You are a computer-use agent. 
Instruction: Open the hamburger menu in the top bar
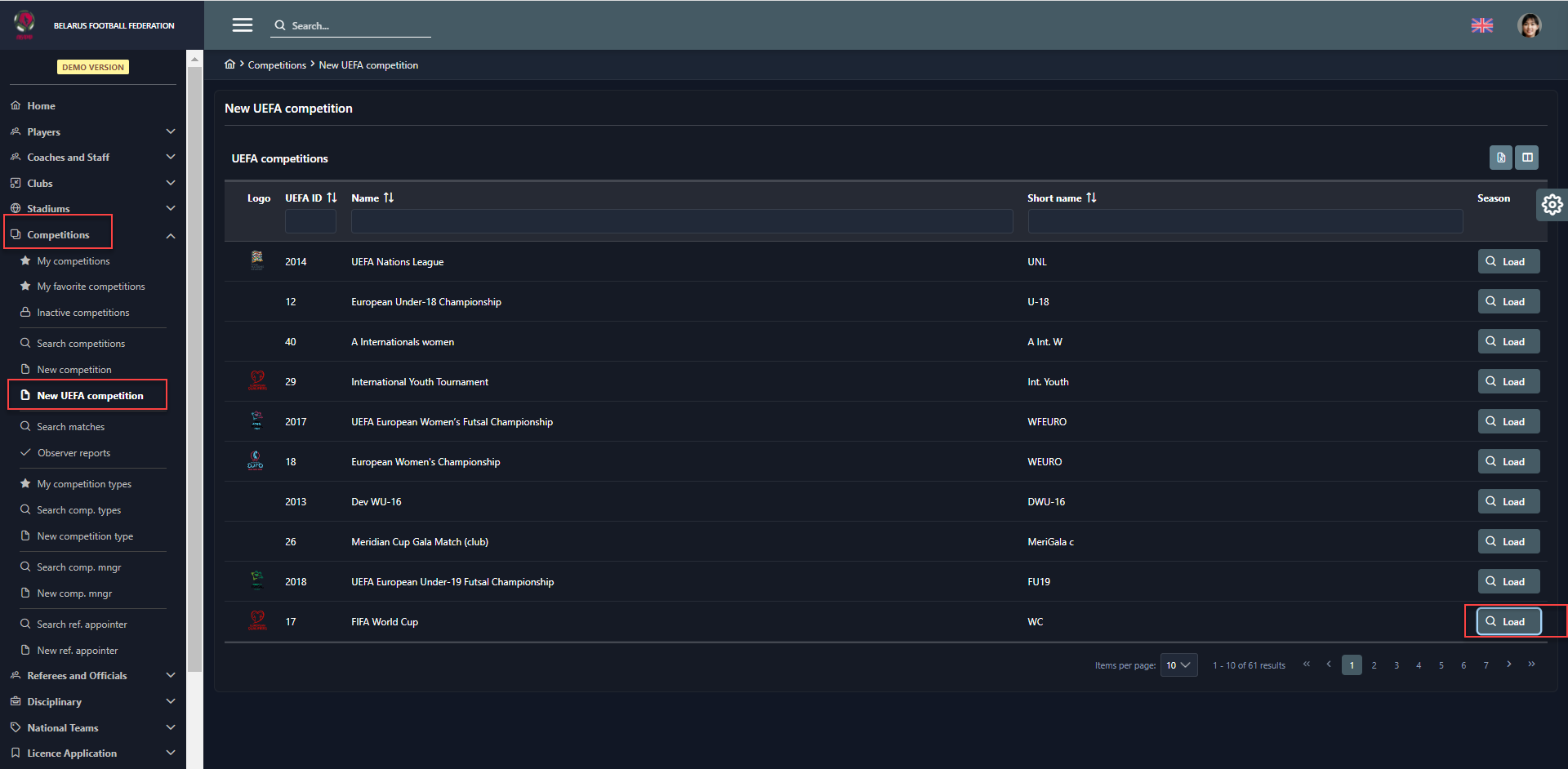point(242,25)
